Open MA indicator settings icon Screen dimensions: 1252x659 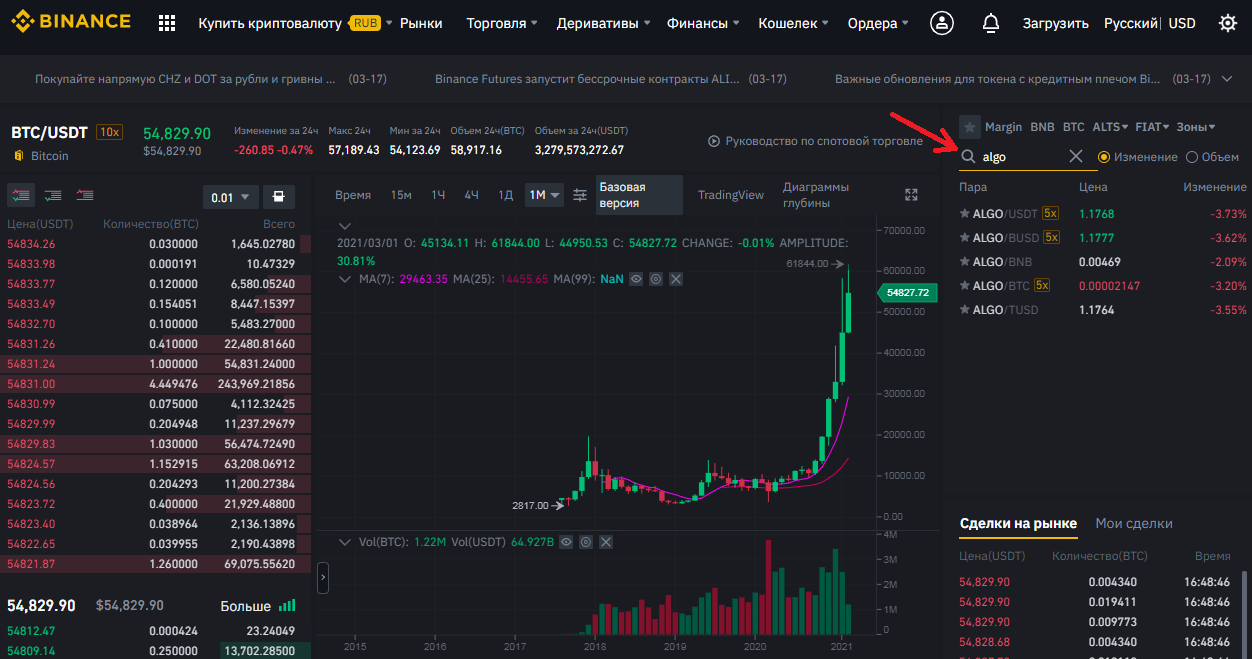click(x=656, y=279)
